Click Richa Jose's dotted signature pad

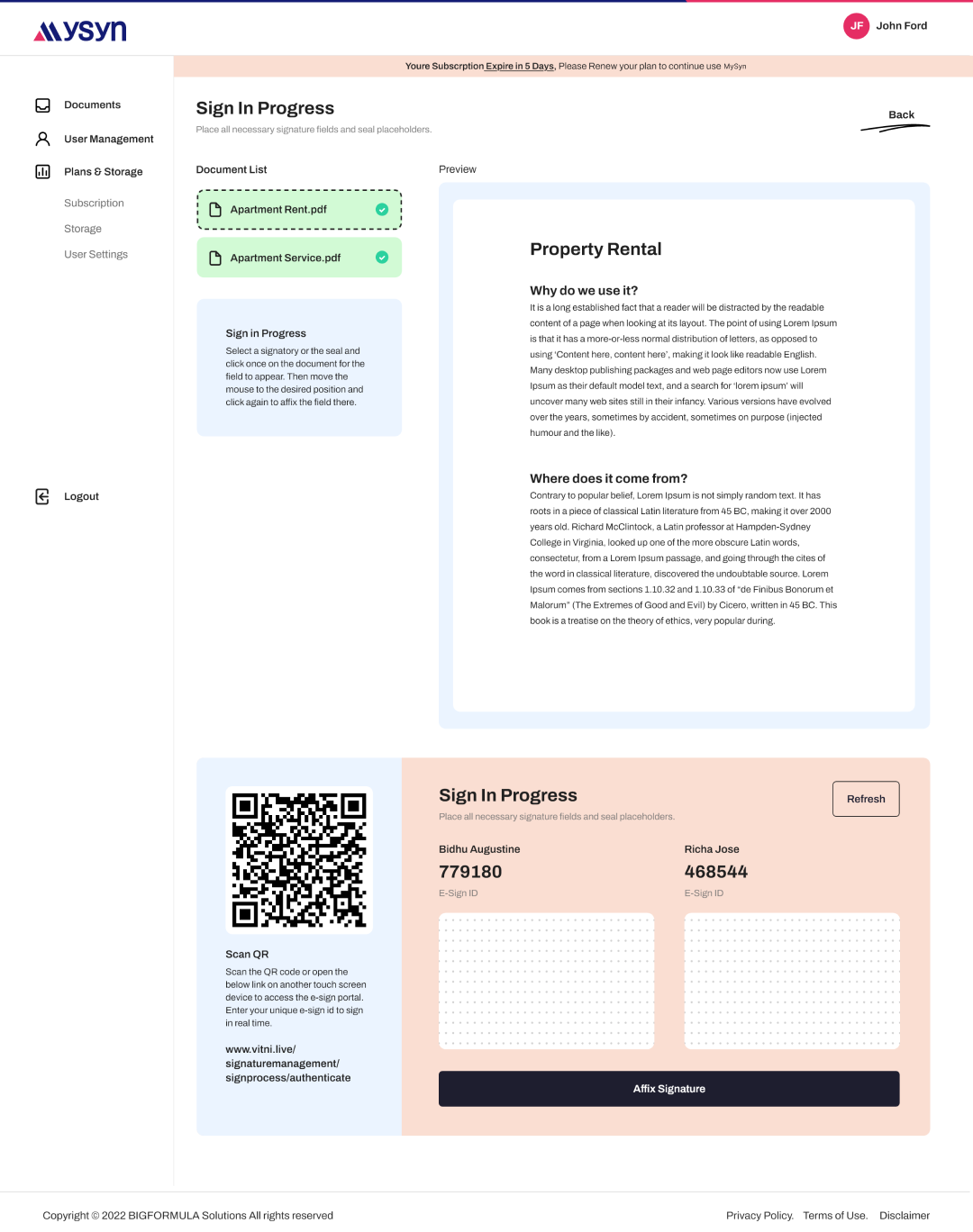[792, 981]
